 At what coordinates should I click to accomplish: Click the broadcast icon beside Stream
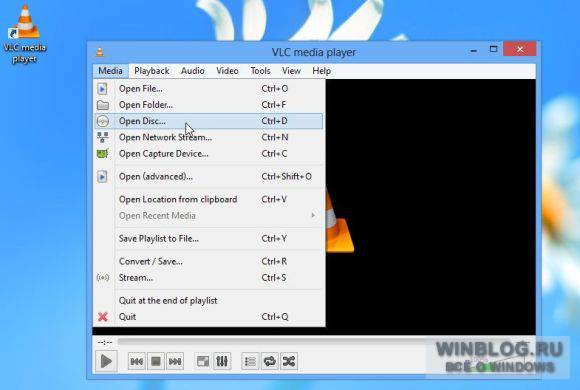(x=103, y=278)
